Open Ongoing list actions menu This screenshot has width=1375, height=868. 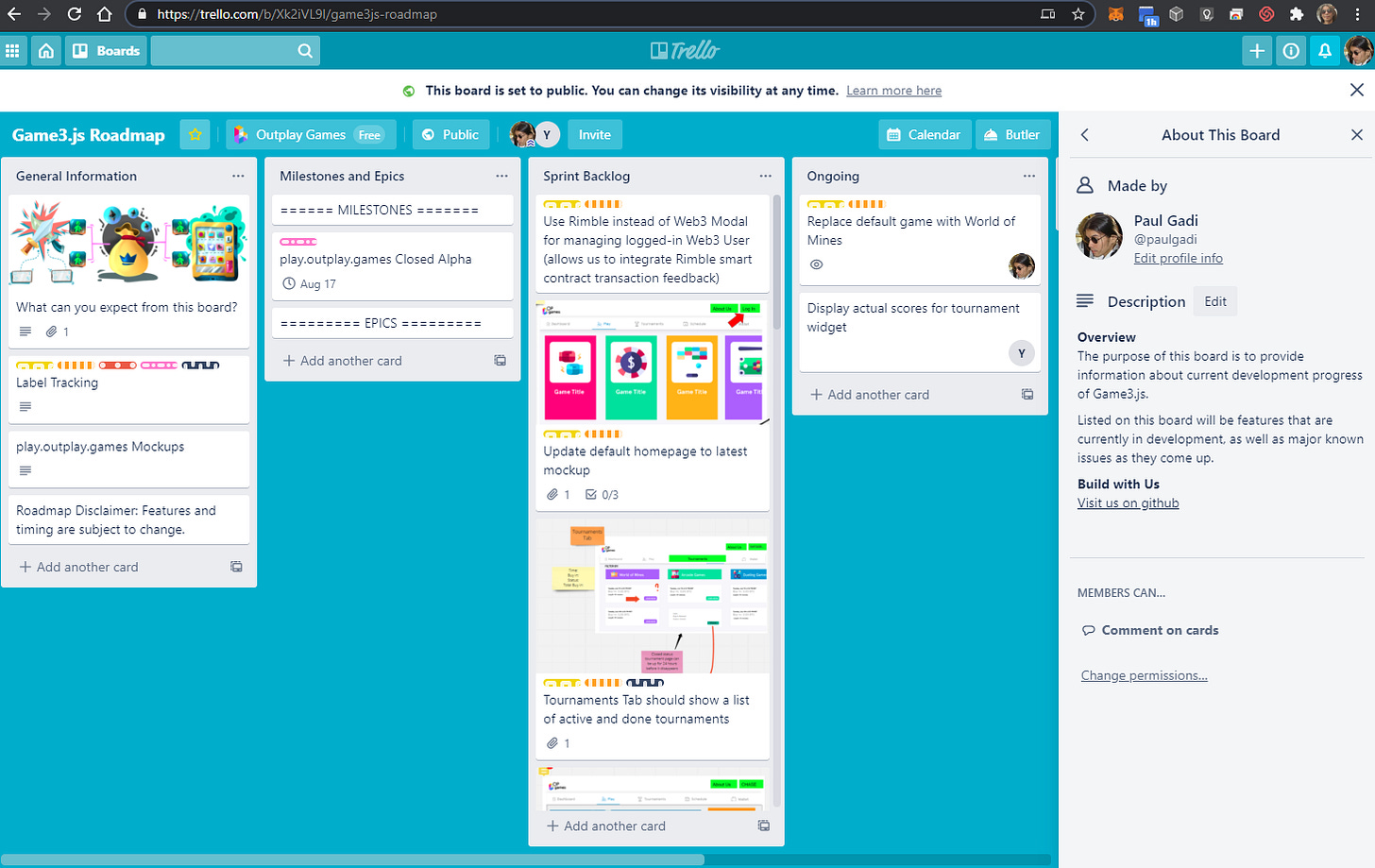[x=1028, y=177]
